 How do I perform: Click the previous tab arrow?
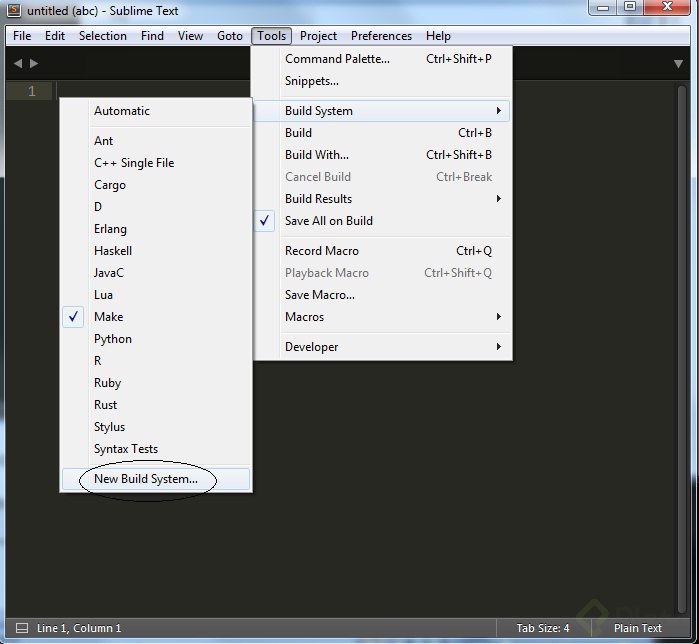click(x=18, y=64)
